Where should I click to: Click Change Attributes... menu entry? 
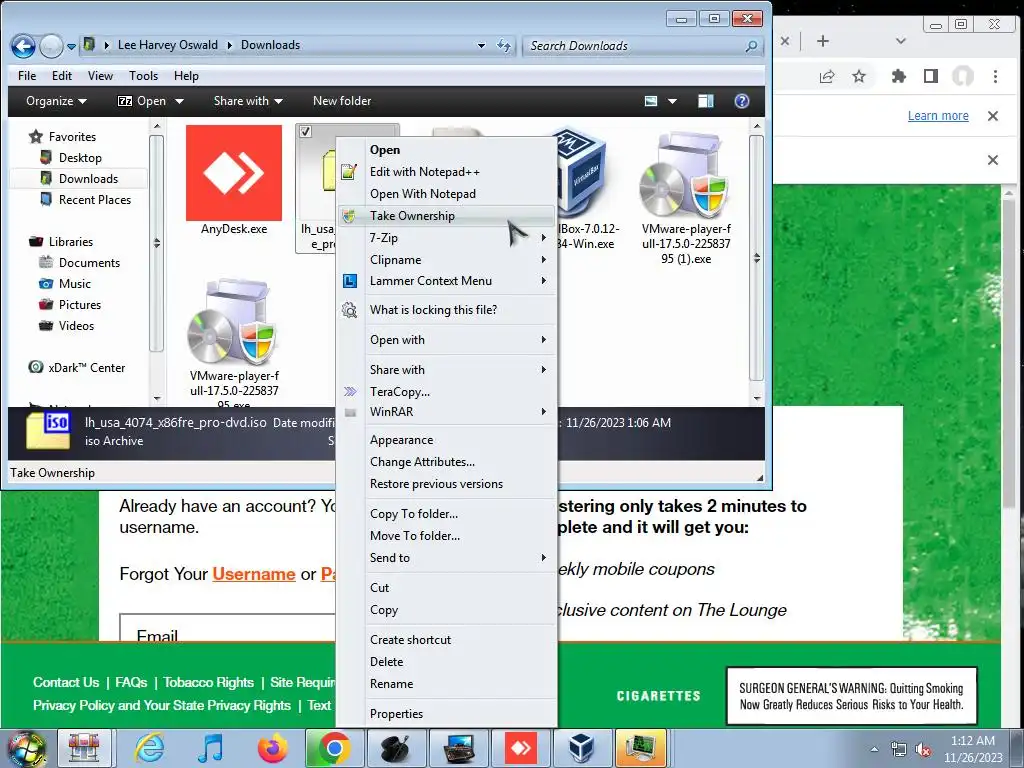[x=447, y=462]
